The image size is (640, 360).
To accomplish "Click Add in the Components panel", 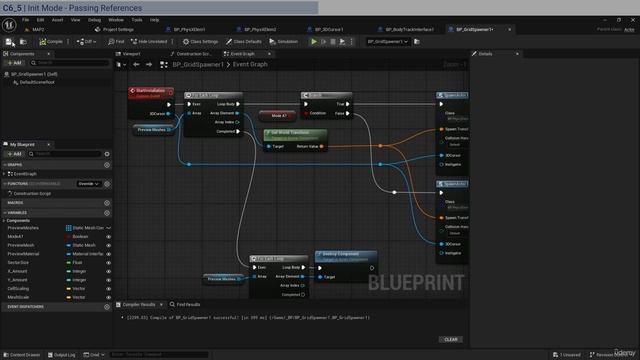I will pos(14,63).
